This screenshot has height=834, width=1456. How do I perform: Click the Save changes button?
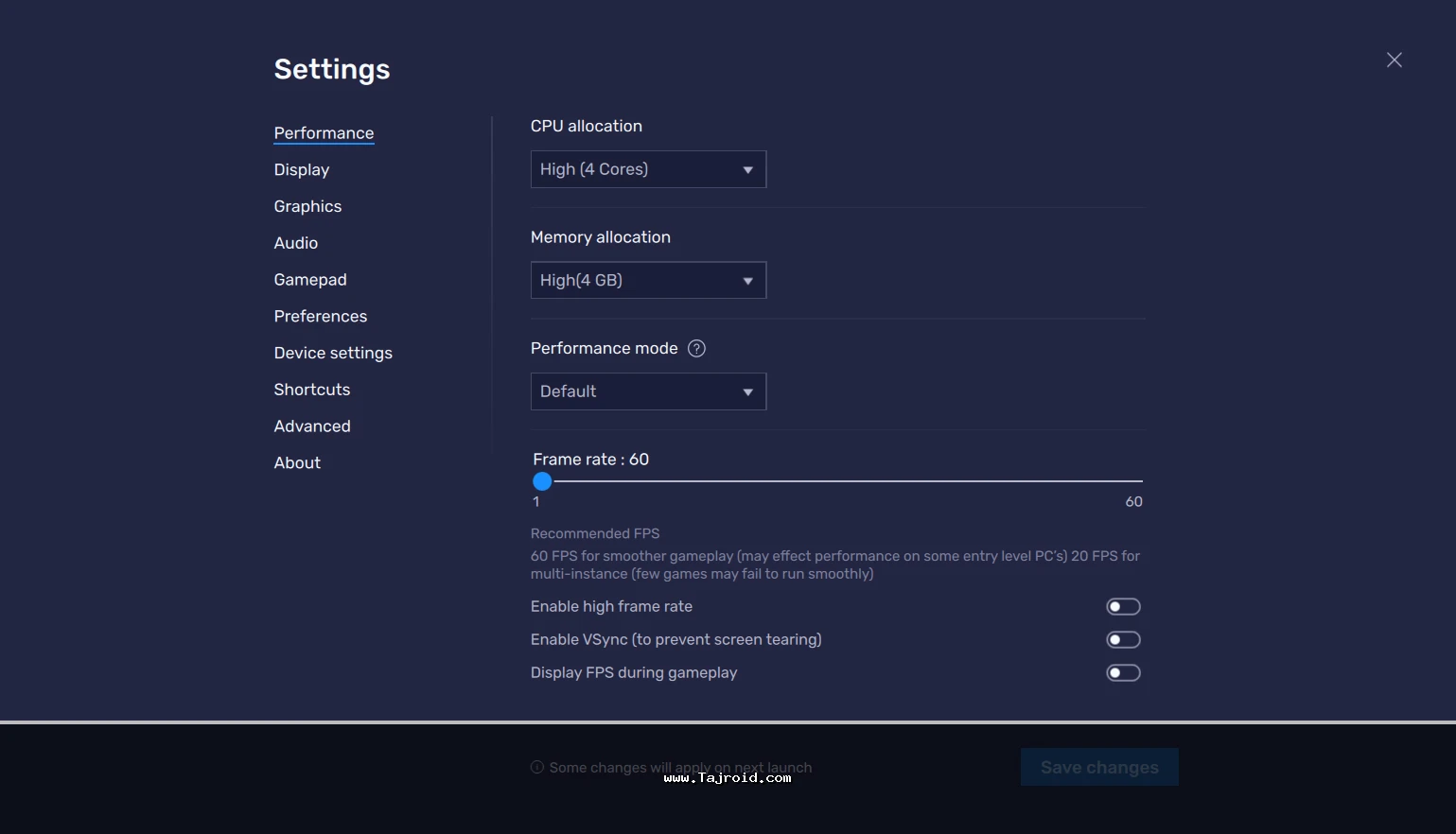1099,768
